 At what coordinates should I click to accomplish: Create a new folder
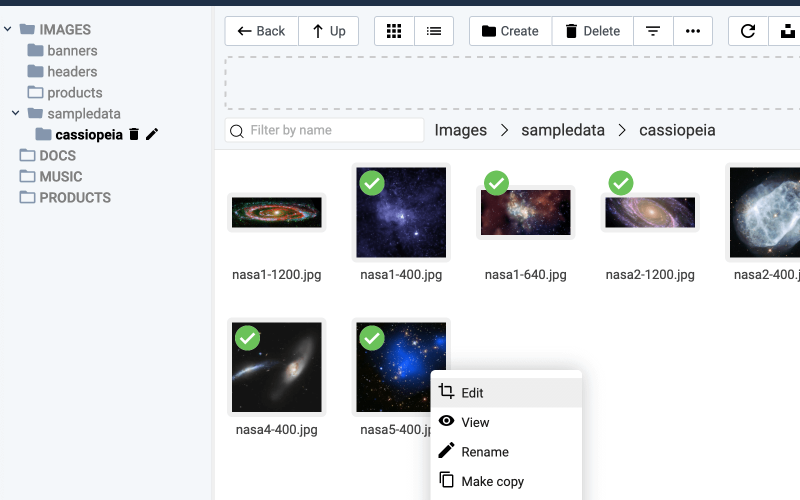[x=510, y=31]
